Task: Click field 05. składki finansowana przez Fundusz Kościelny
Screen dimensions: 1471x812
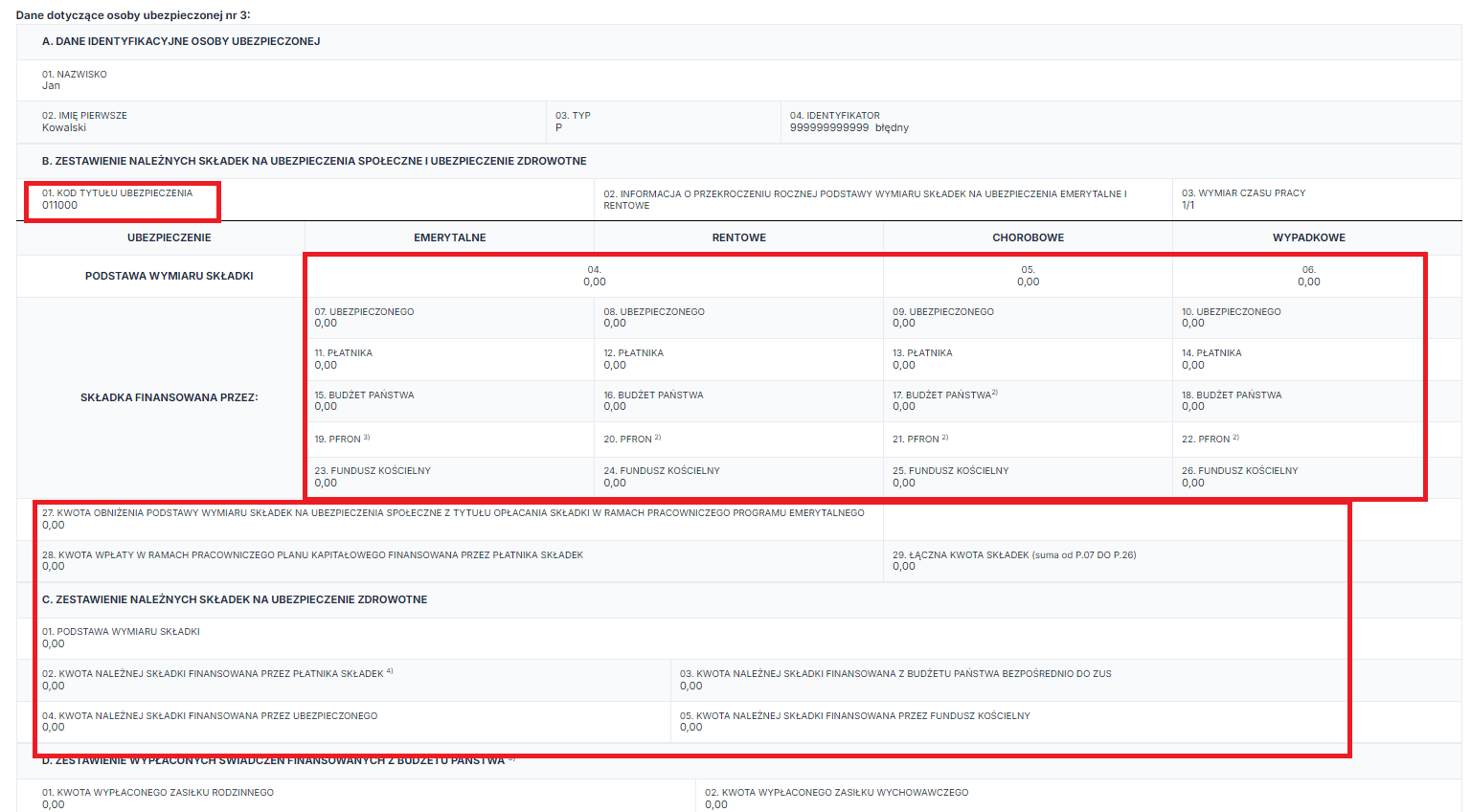Action: (x=1066, y=721)
